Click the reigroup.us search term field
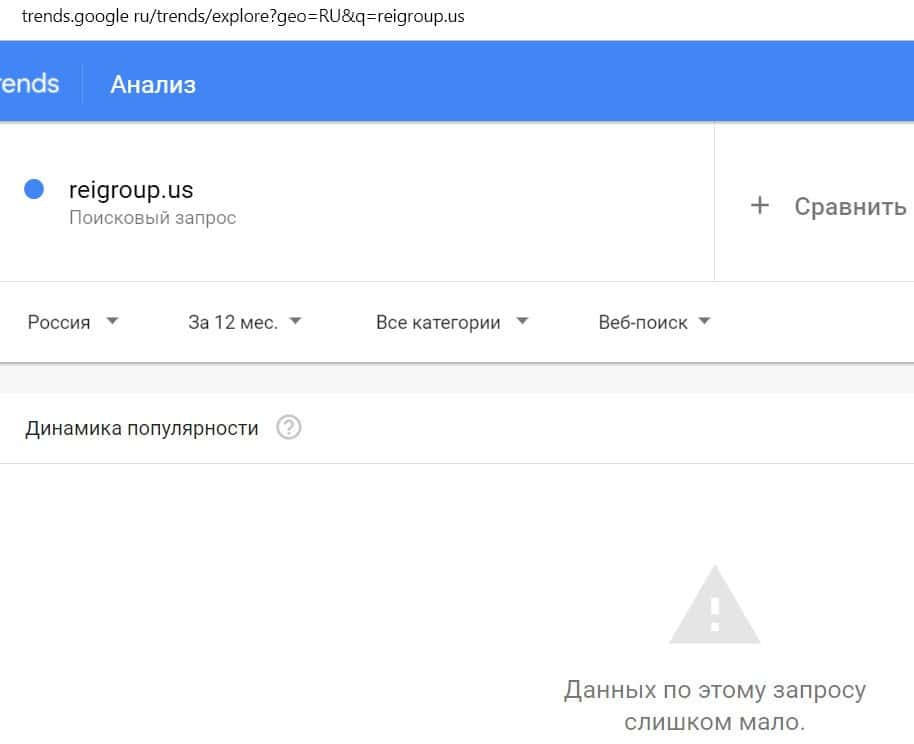Image resolution: width=914 pixels, height=744 pixels. click(131, 189)
